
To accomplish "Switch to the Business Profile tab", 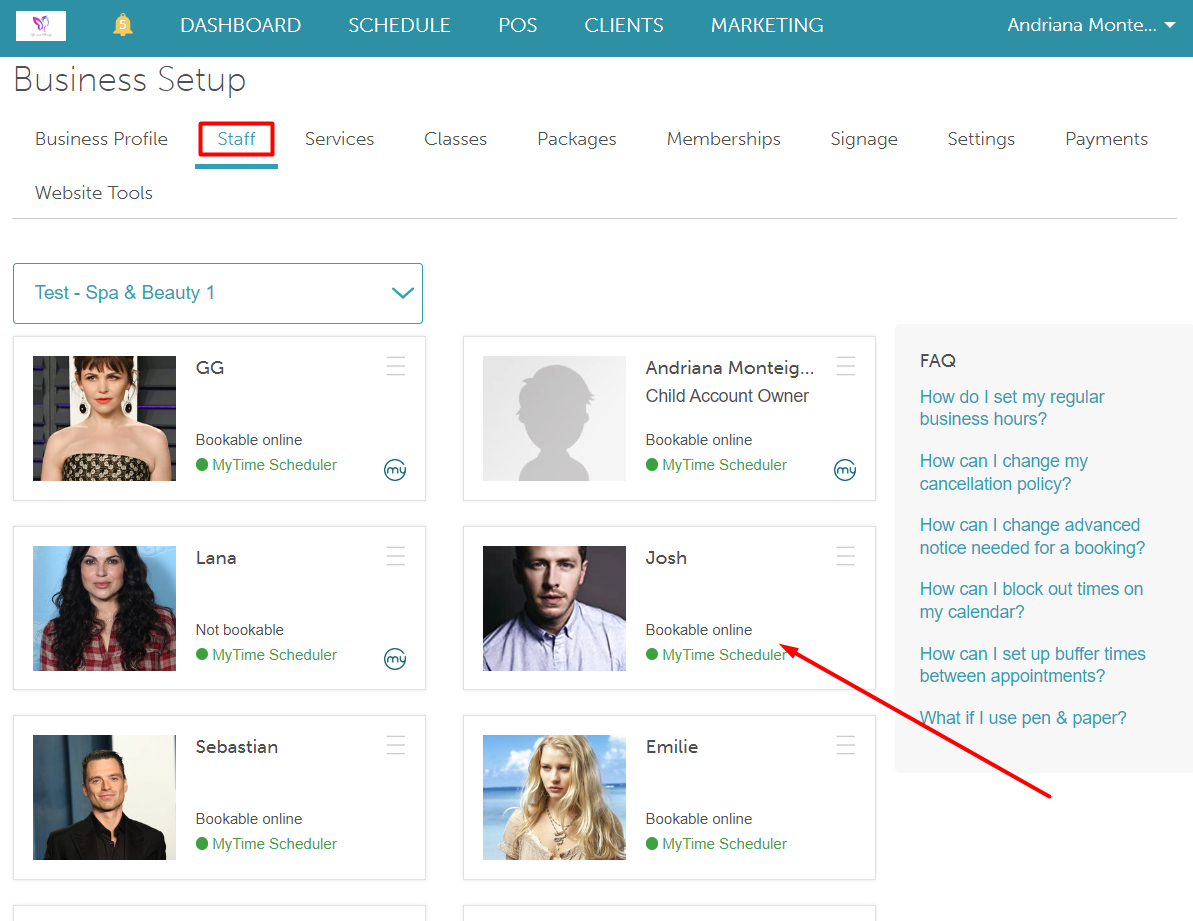I will [101, 139].
